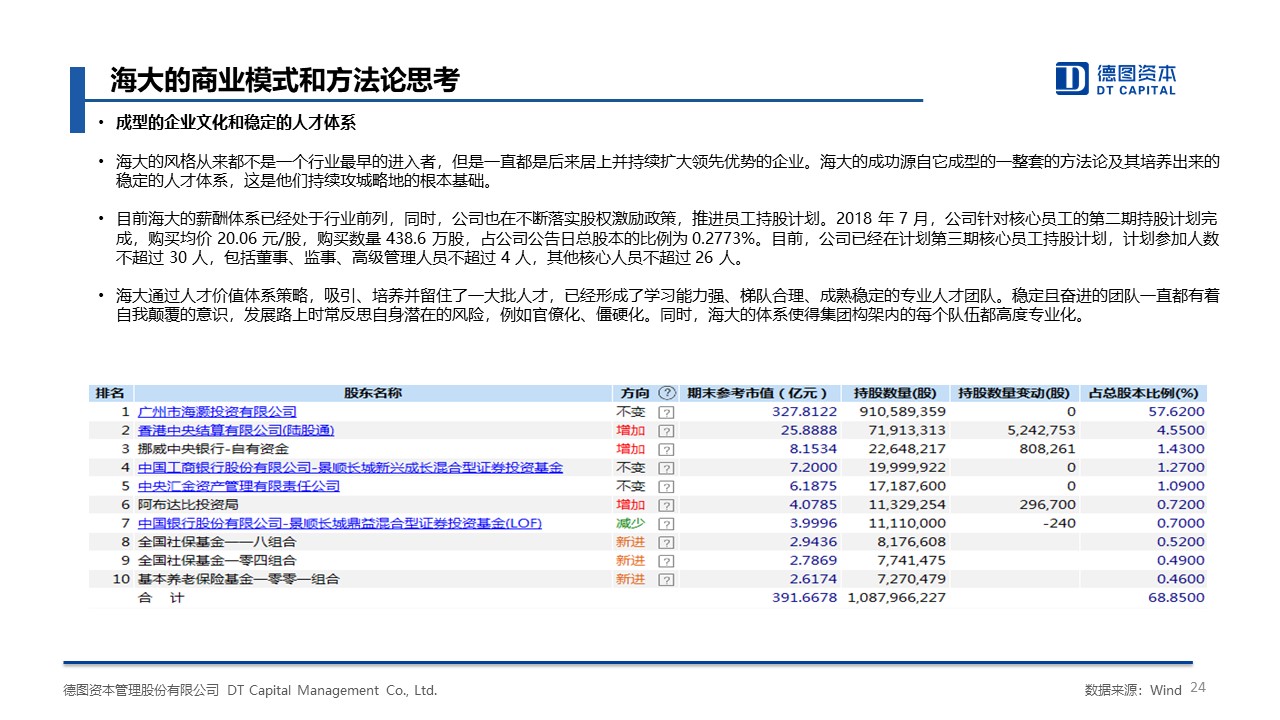Select 全国社保基金一零四组合 name
Image resolution: width=1280 pixels, height=720 pixels.
pos(216,561)
